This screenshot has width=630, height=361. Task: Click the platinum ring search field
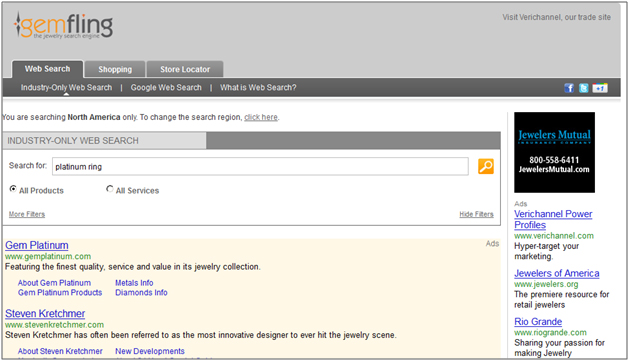(260, 166)
